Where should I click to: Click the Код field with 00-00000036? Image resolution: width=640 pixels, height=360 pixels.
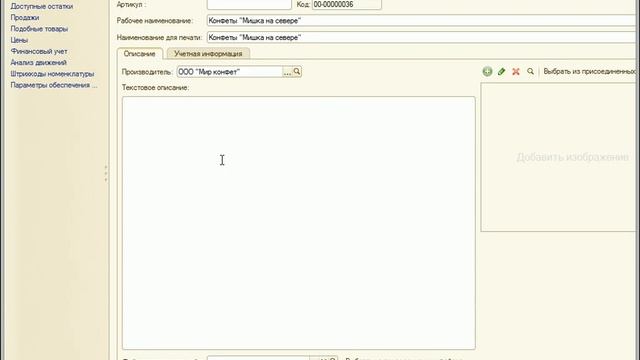click(x=347, y=4)
